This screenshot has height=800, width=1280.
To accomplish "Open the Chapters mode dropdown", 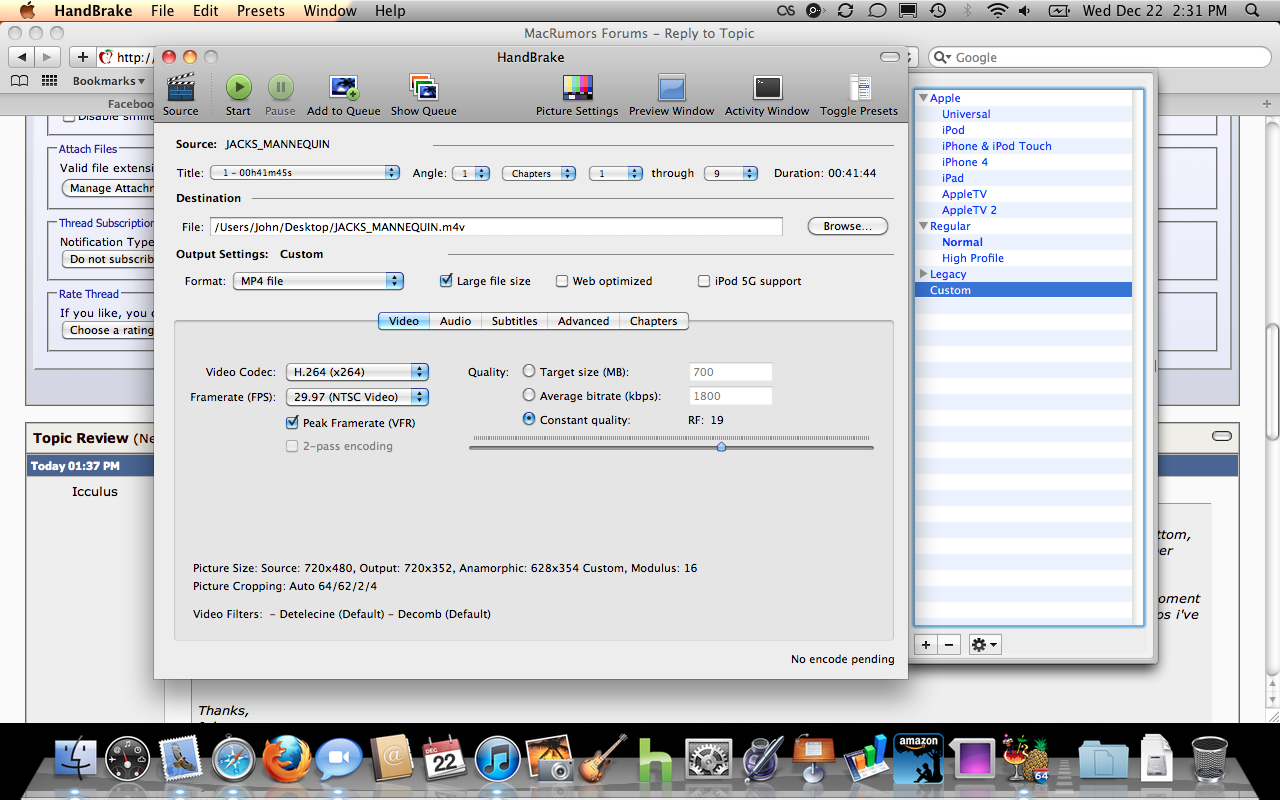I will coord(539,173).
